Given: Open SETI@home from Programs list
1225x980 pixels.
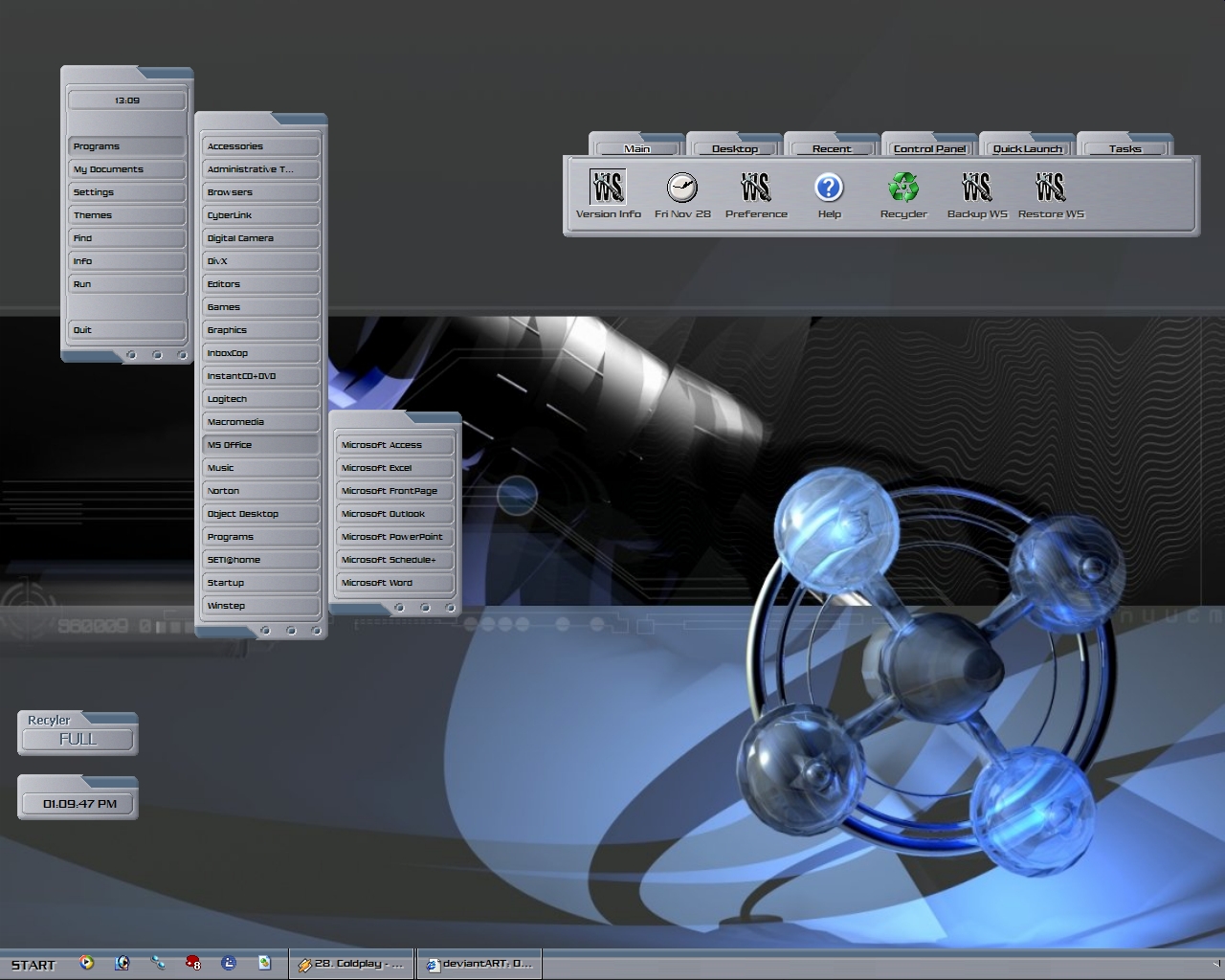Looking at the screenshot, I should pyautogui.click(x=261, y=560).
